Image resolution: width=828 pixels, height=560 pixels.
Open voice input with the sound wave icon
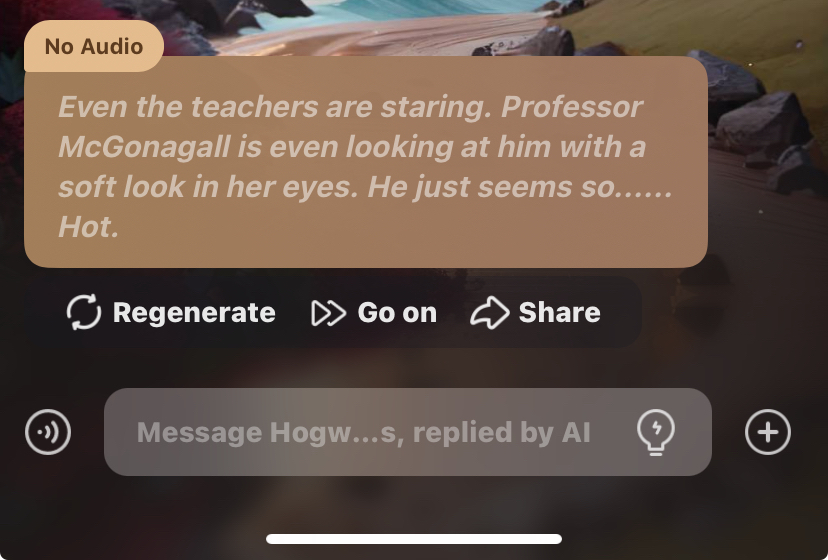[48, 432]
